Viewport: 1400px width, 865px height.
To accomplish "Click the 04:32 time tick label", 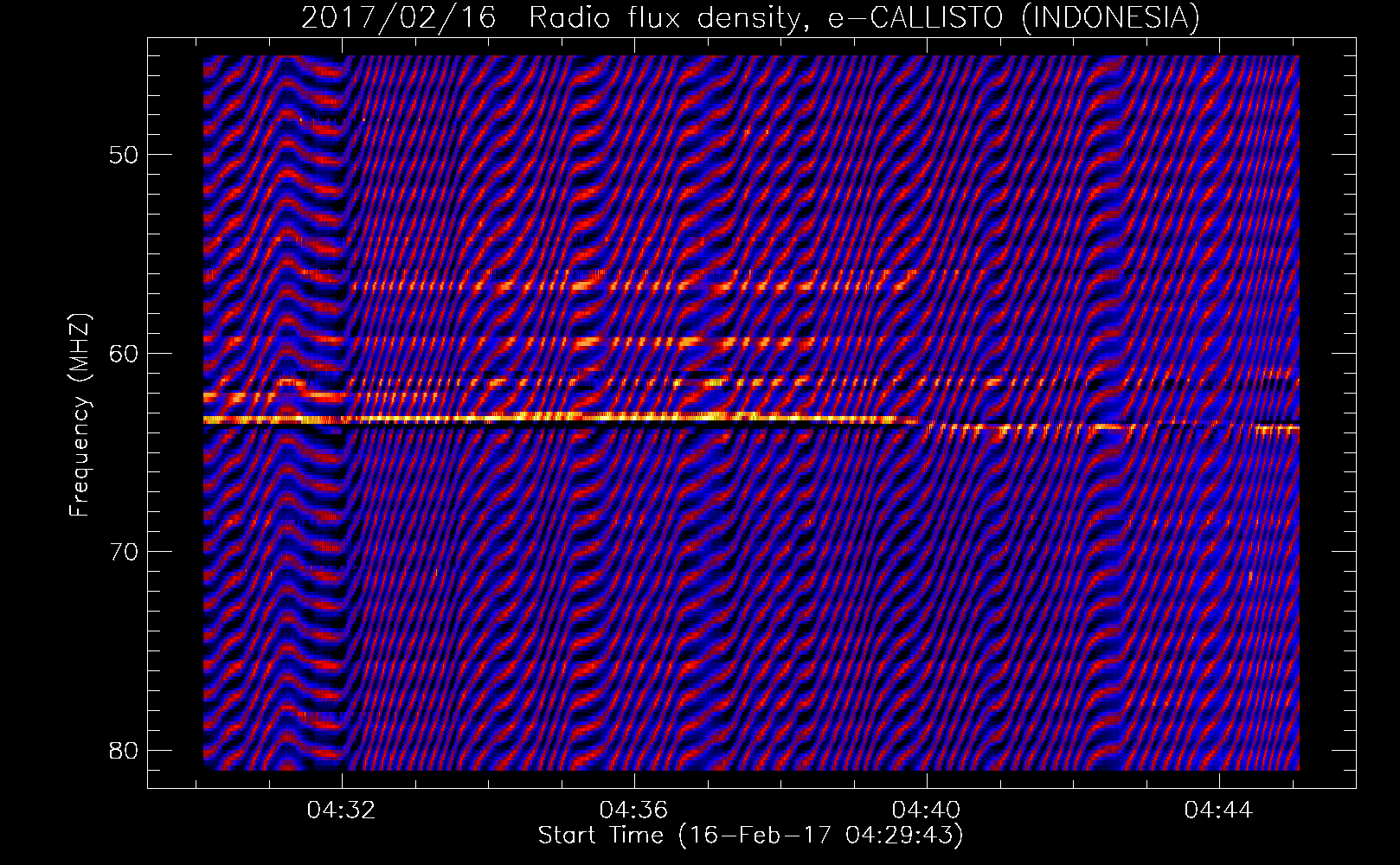I will (342, 811).
